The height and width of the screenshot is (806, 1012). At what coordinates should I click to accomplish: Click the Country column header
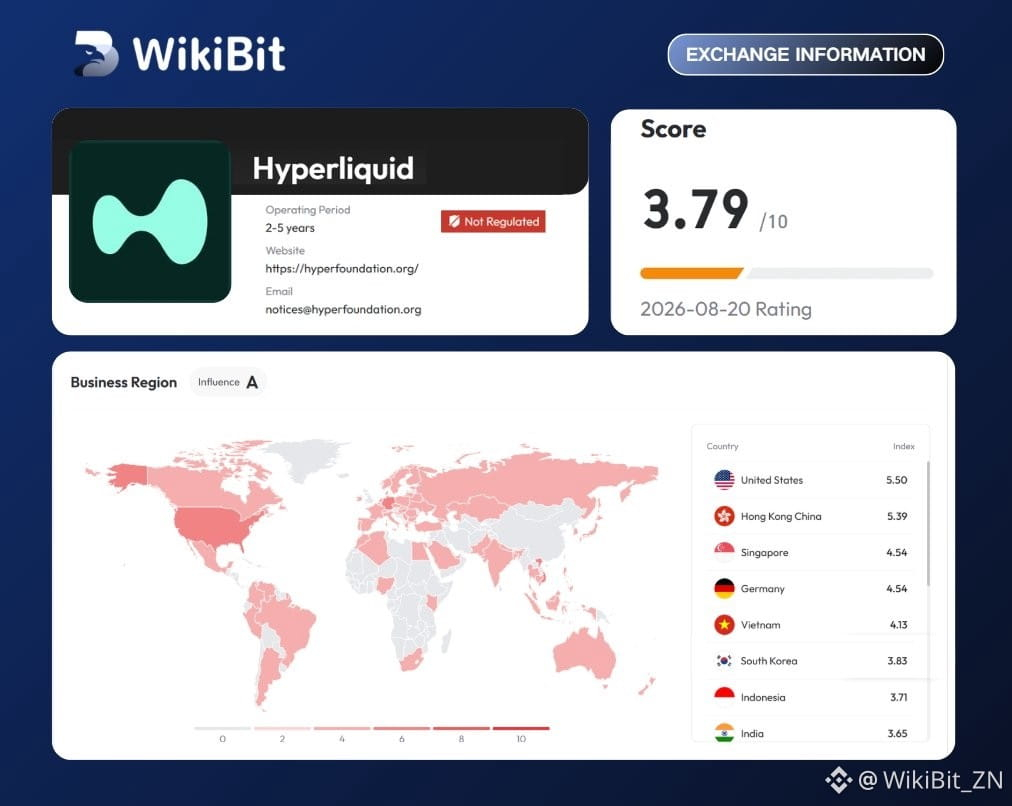tap(722, 446)
